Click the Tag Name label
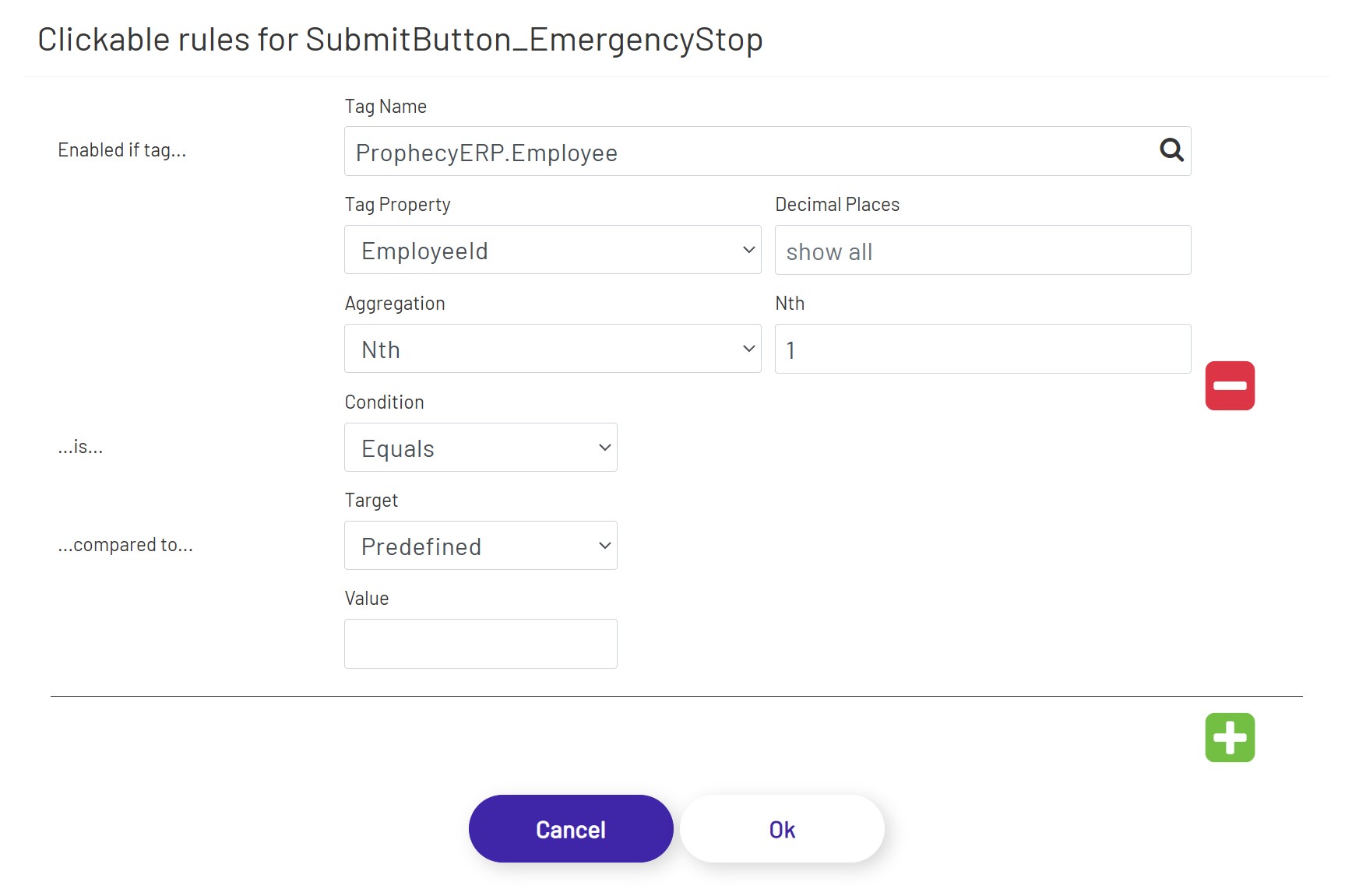The image size is (1352, 896). tap(385, 106)
